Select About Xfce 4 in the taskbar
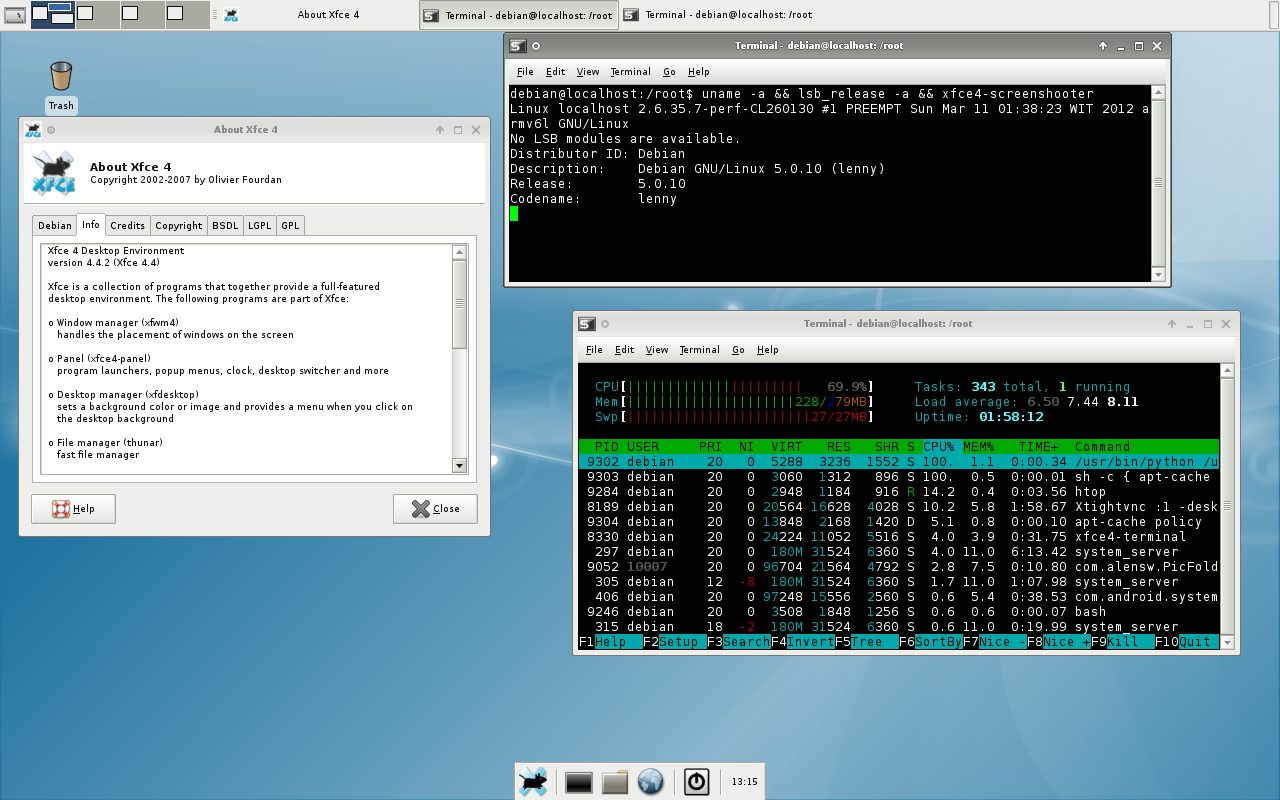The width and height of the screenshot is (1280, 800). point(319,15)
